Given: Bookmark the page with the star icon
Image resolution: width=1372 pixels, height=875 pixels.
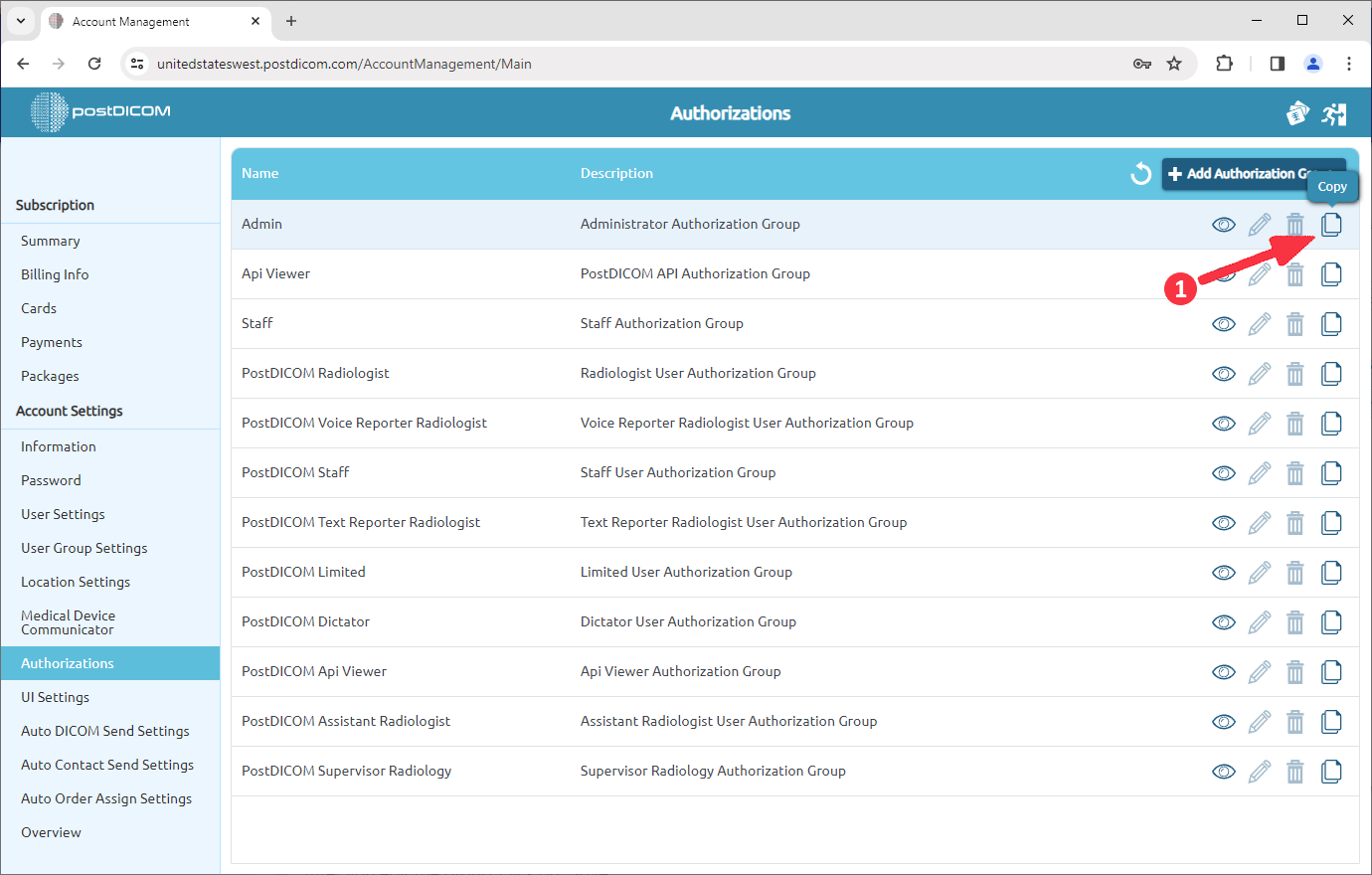Looking at the screenshot, I should pyautogui.click(x=1174, y=63).
